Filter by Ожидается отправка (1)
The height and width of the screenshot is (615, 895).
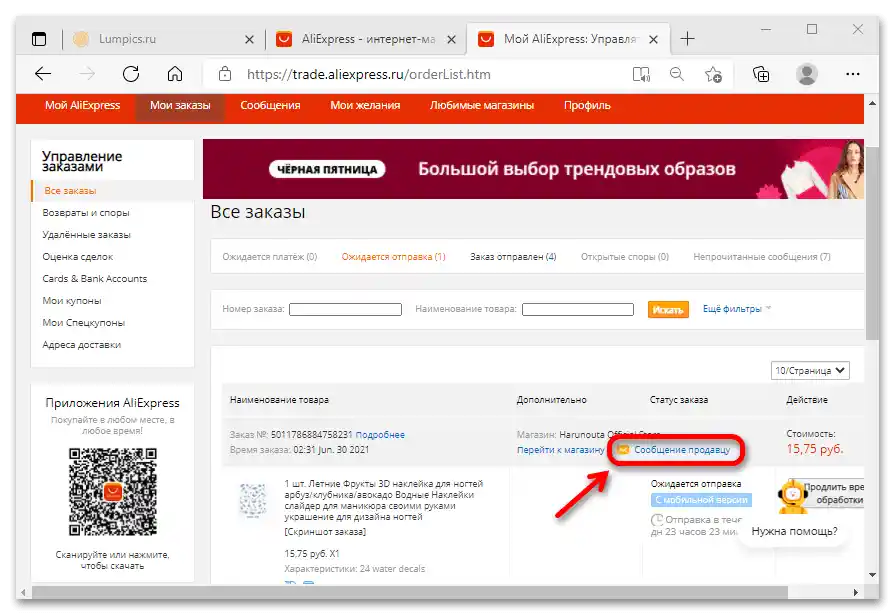[393, 257]
